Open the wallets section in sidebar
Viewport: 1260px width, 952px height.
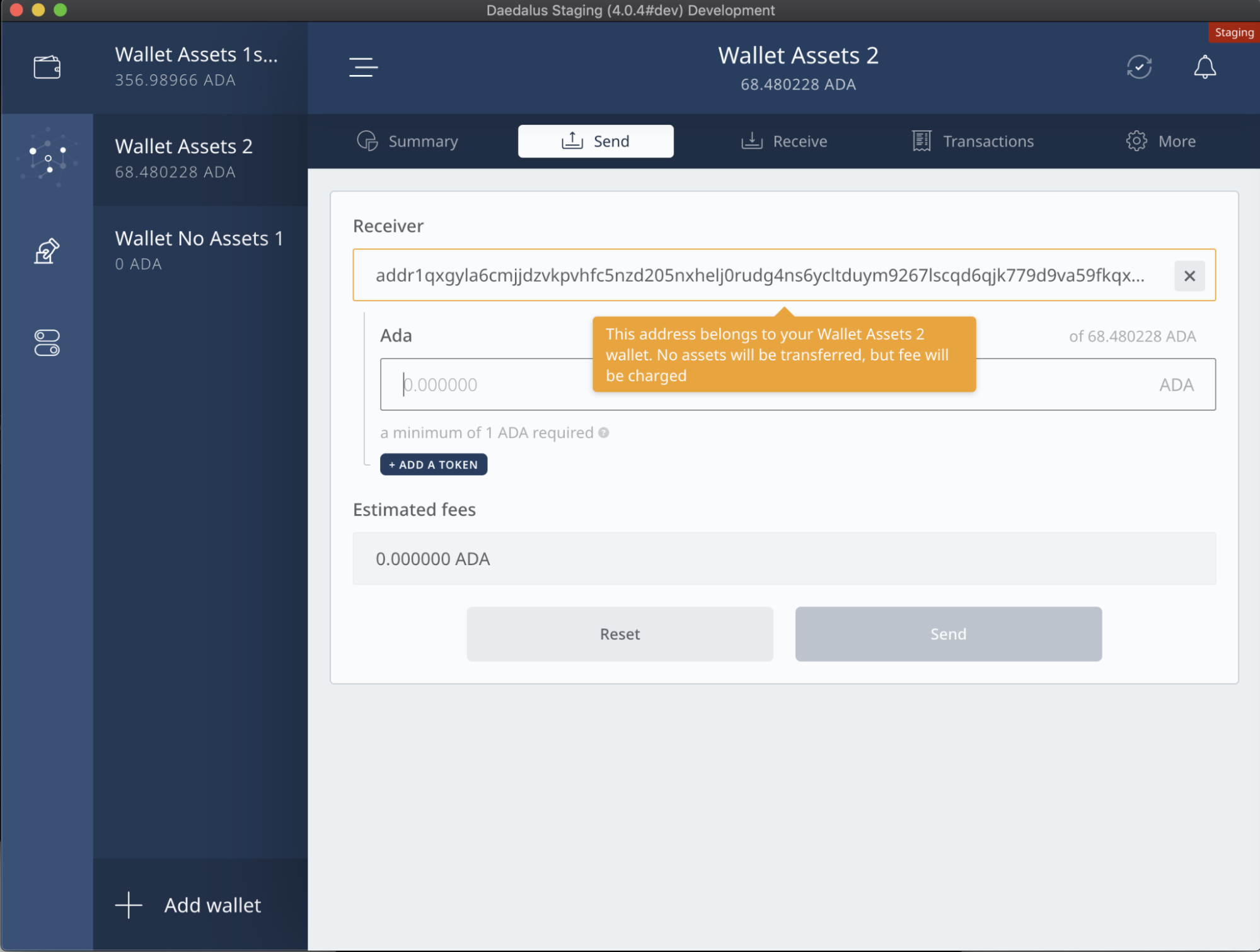(x=47, y=67)
